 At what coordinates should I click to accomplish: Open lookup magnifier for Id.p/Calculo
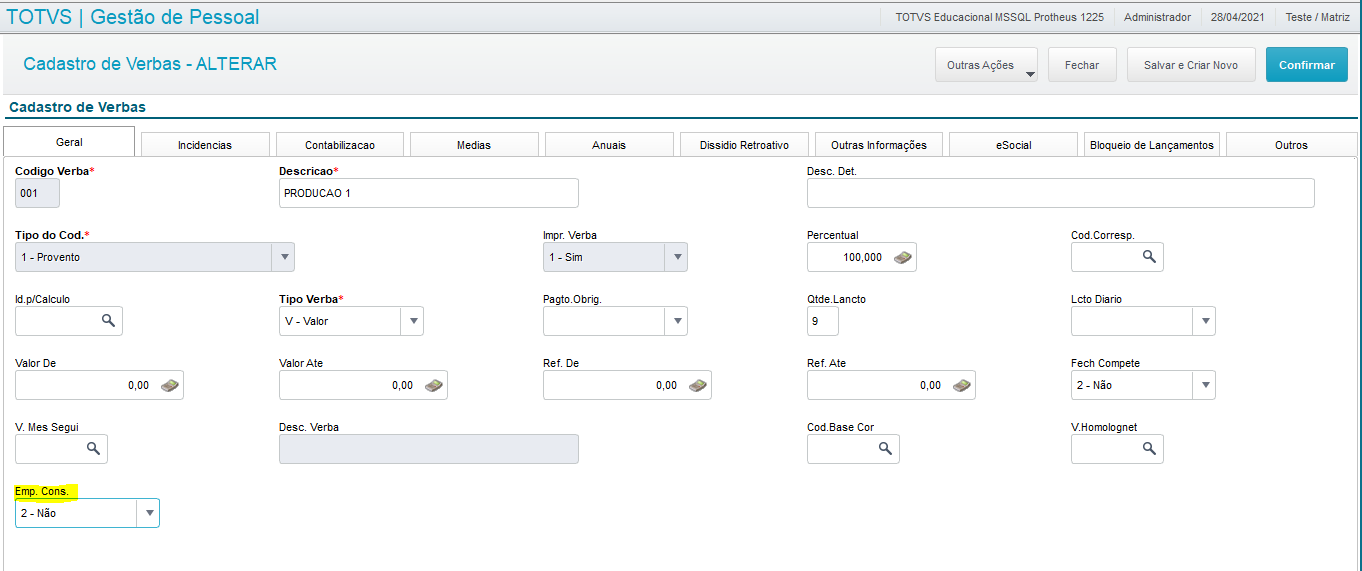pos(108,321)
